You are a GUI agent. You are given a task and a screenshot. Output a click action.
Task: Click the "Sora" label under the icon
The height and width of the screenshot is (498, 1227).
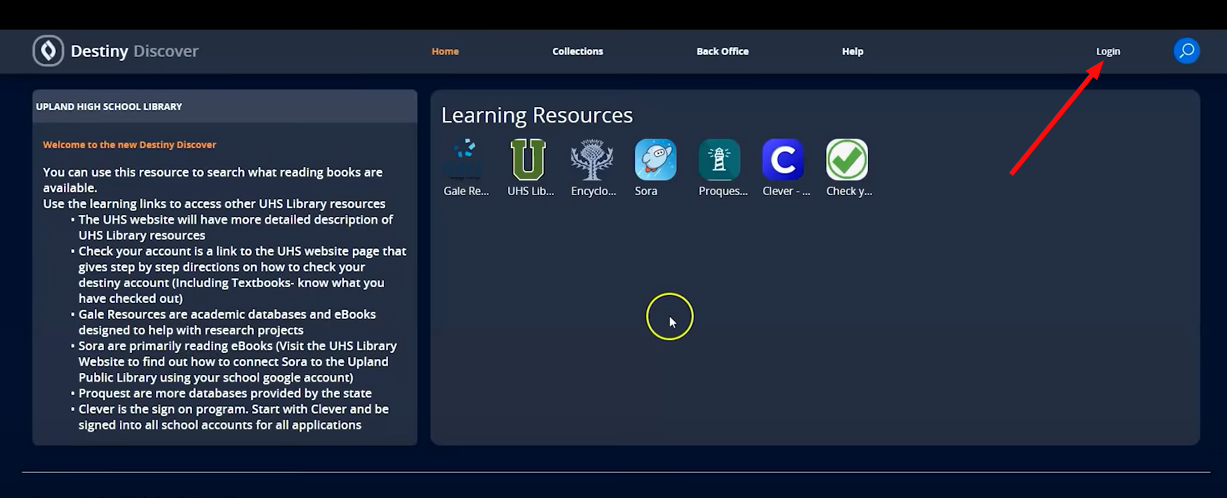pyautogui.click(x=646, y=191)
